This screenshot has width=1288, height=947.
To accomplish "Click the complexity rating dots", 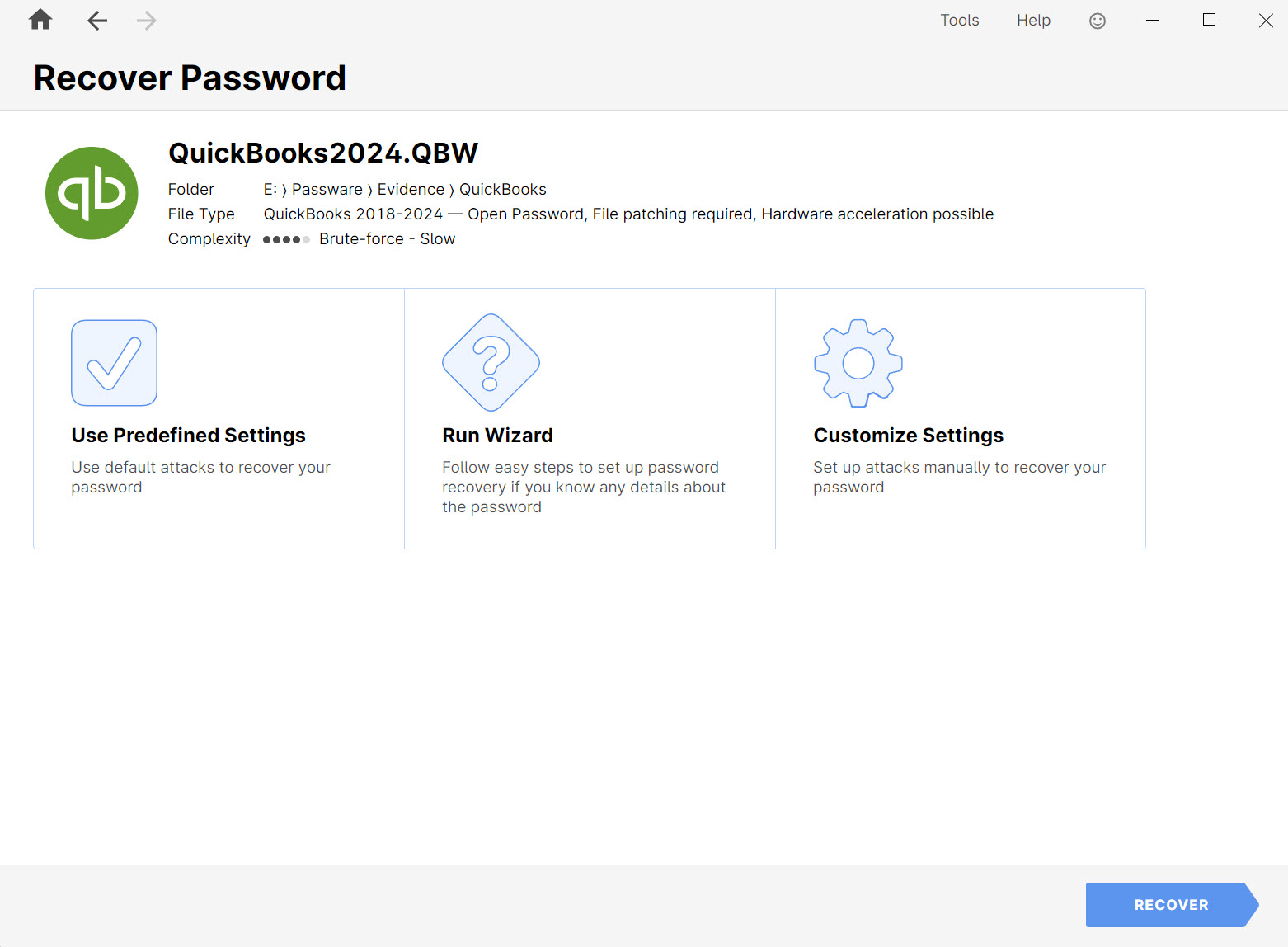I will [286, 239].
